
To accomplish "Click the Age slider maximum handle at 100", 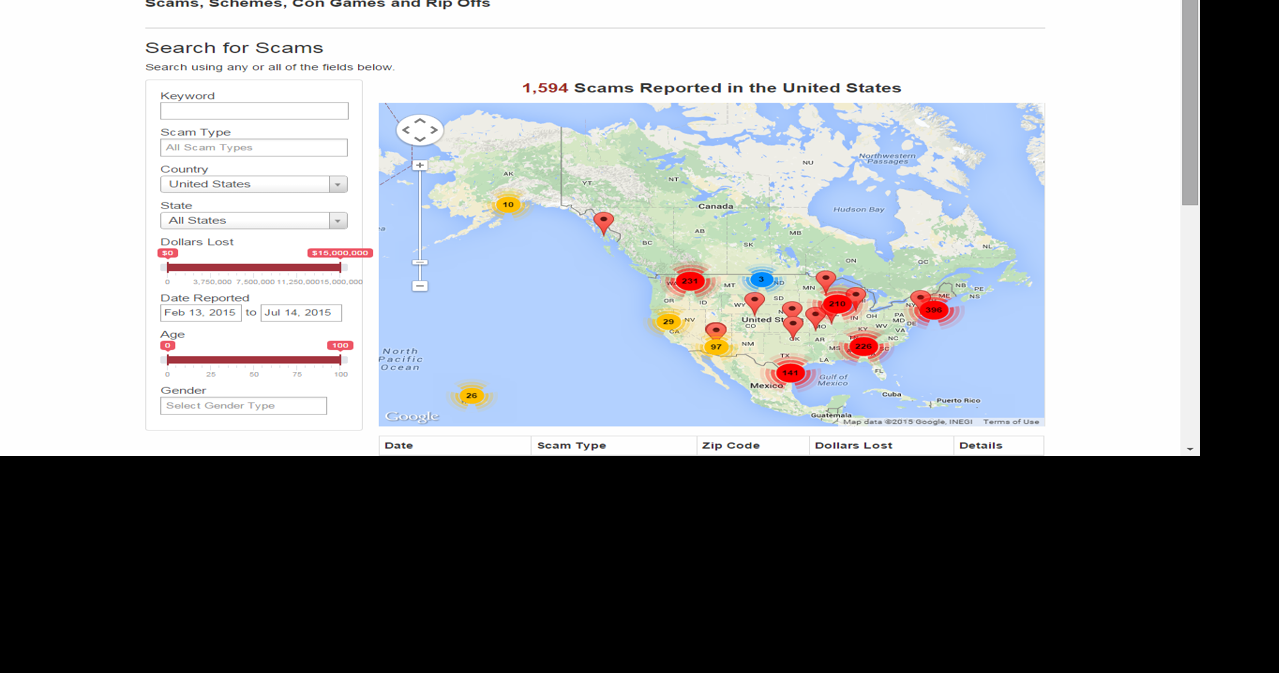I will [340, 359].
